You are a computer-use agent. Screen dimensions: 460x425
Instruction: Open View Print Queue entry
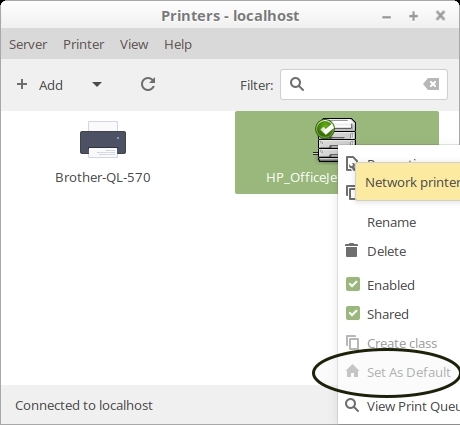tap(413, 406)
